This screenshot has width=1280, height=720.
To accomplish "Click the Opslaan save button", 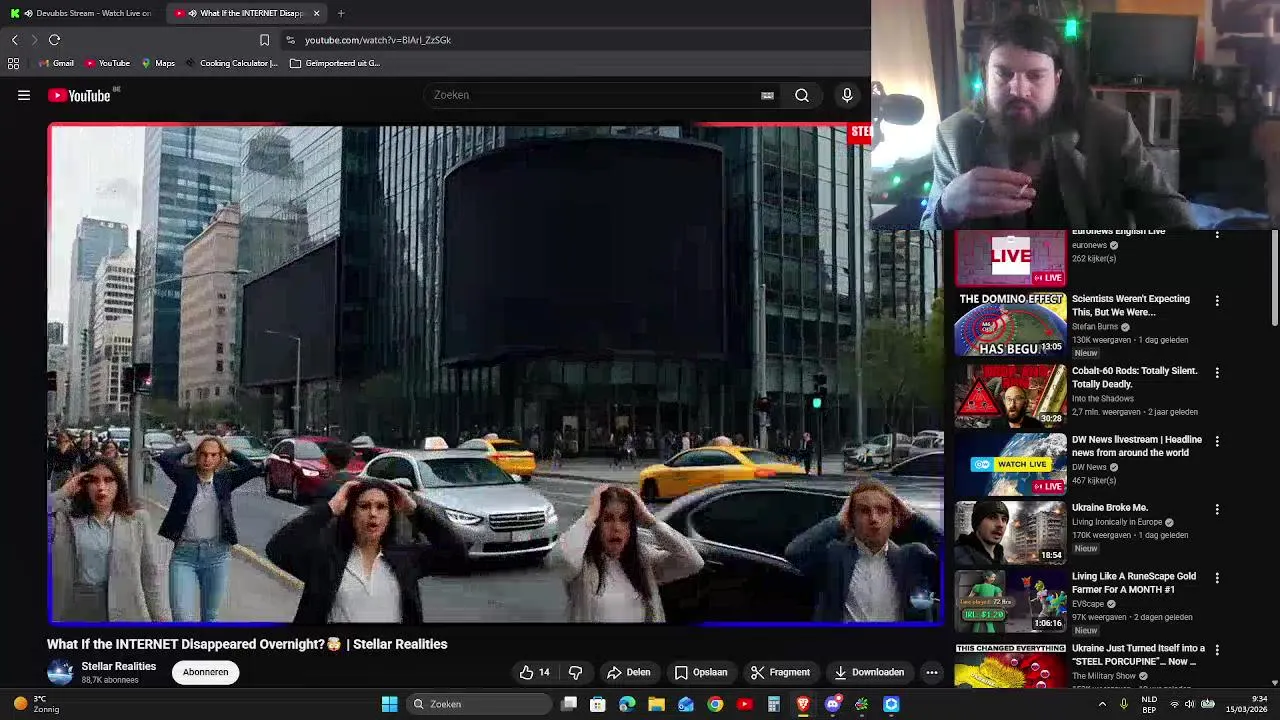I will pos(701,672).
